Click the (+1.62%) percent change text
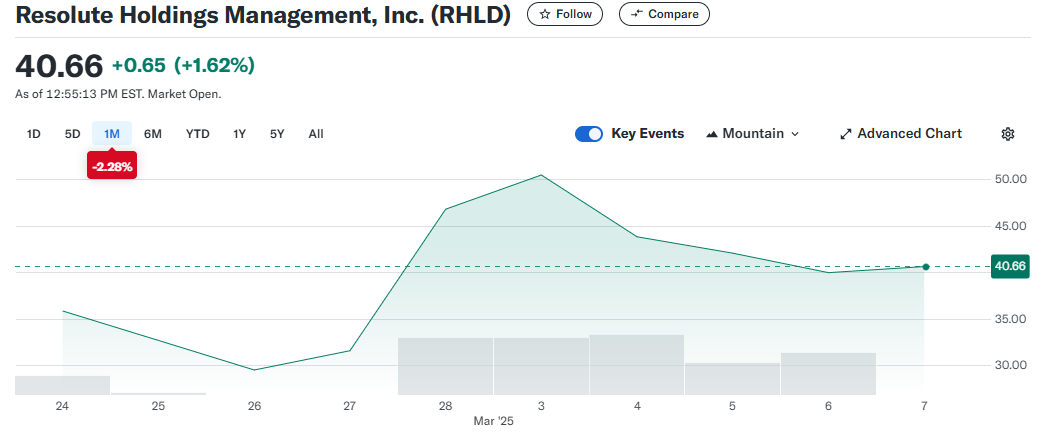This screenshot has width=1052, height=434. [x=214, y=66]
